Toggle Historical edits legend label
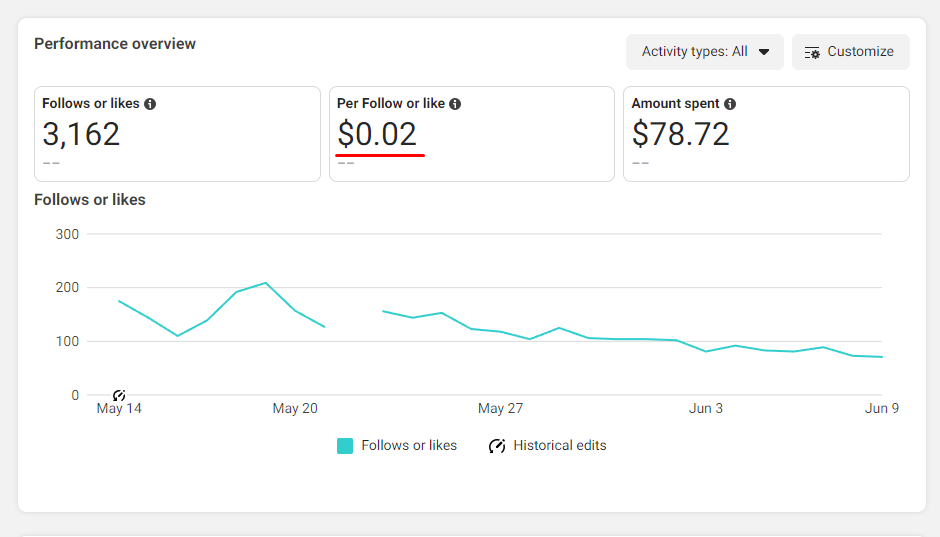The width and height of the screenshot is (940, 537). pyautogui.click(x=559, y=445)
